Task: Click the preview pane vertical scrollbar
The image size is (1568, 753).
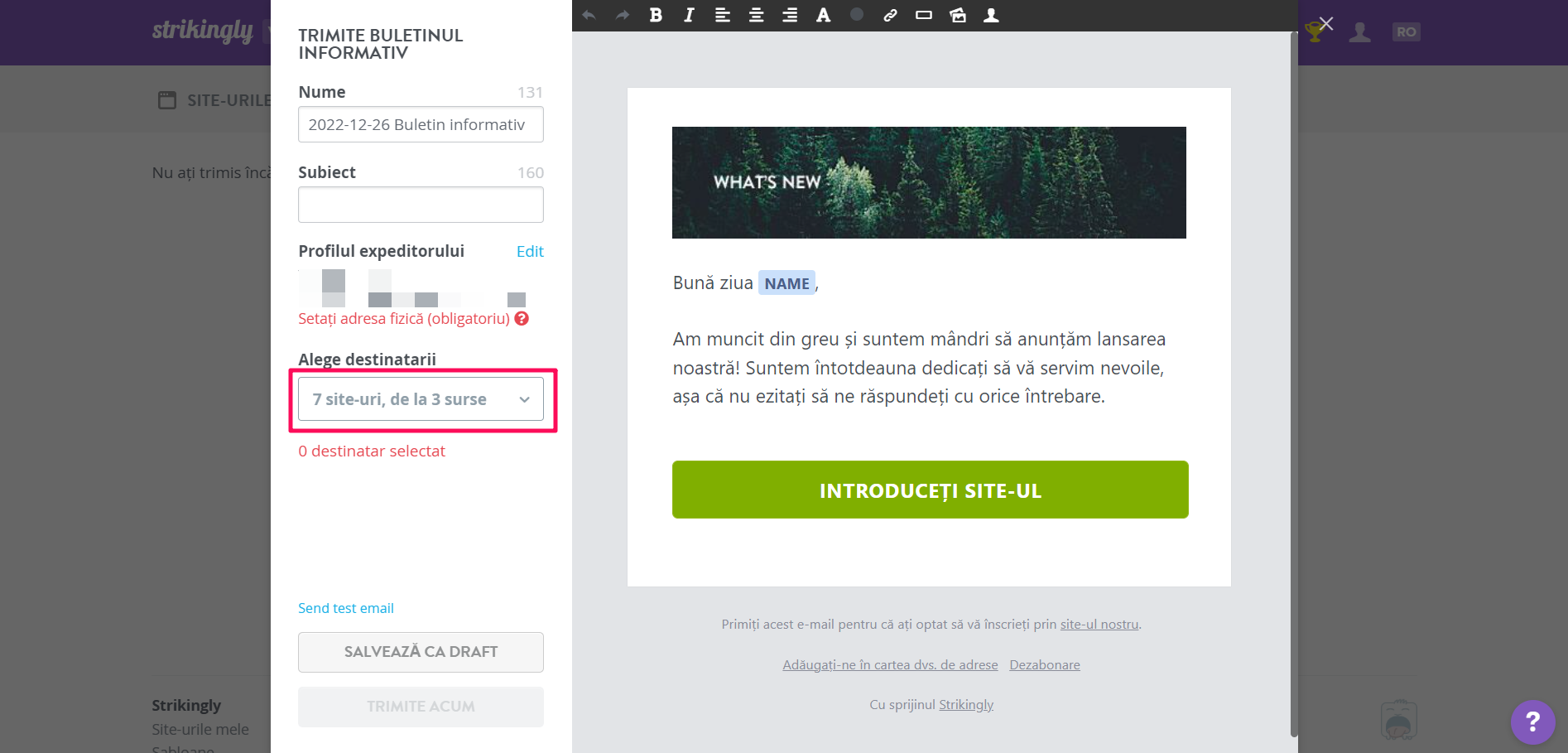Action: (x=1294, y=384)
